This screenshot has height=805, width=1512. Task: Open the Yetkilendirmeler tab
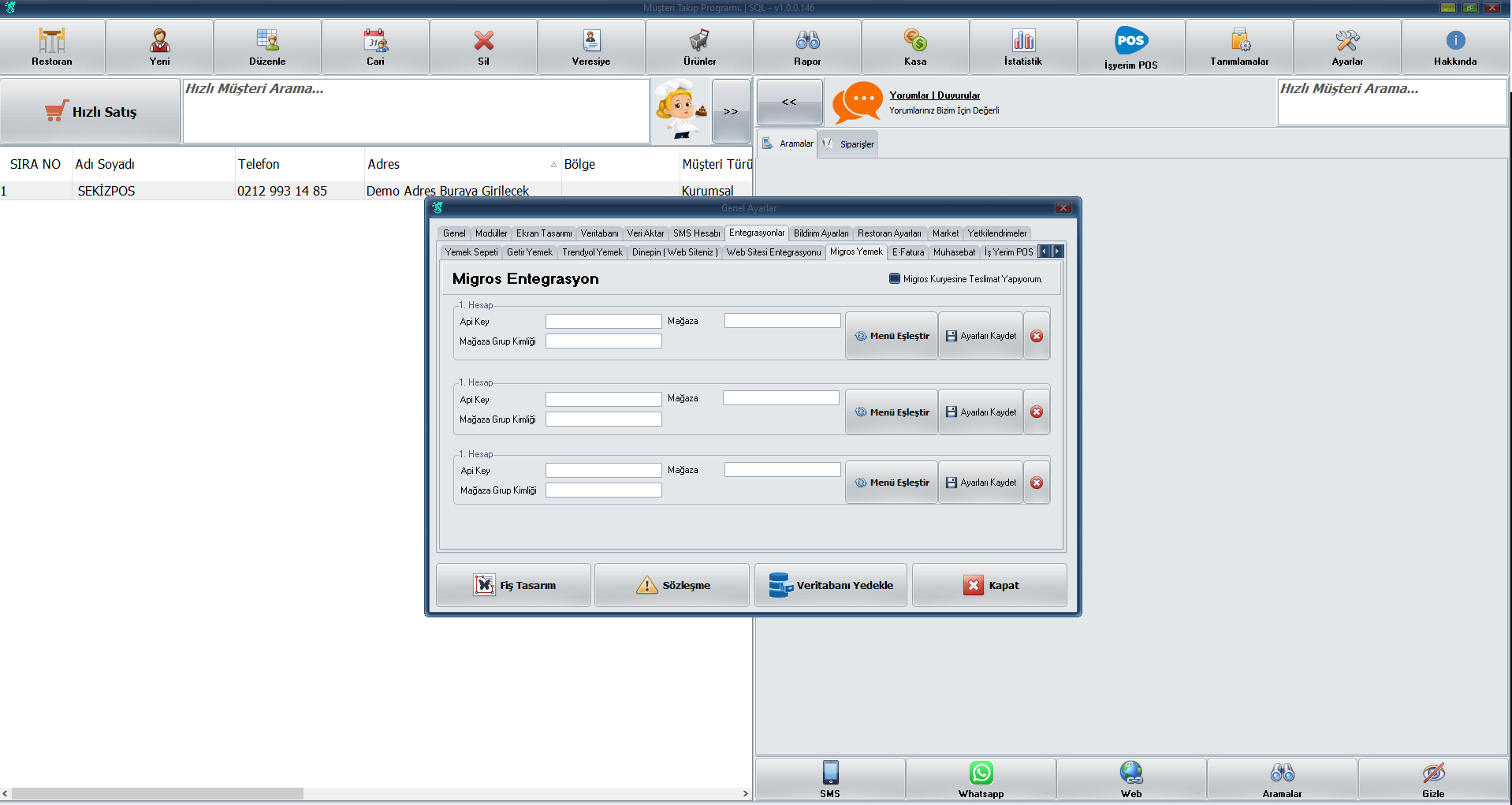click(x=997, y=233)
